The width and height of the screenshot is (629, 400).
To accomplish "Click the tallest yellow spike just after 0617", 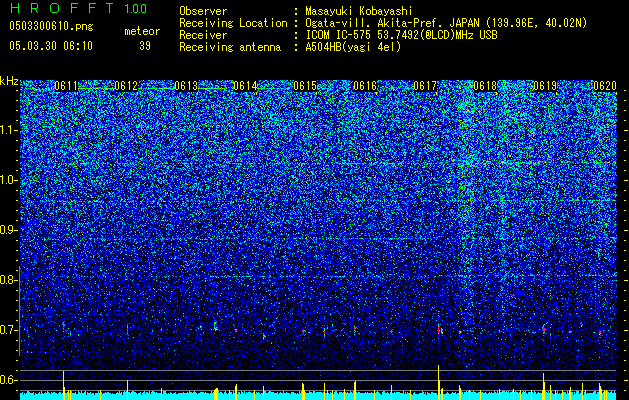I will coord(438,382).
